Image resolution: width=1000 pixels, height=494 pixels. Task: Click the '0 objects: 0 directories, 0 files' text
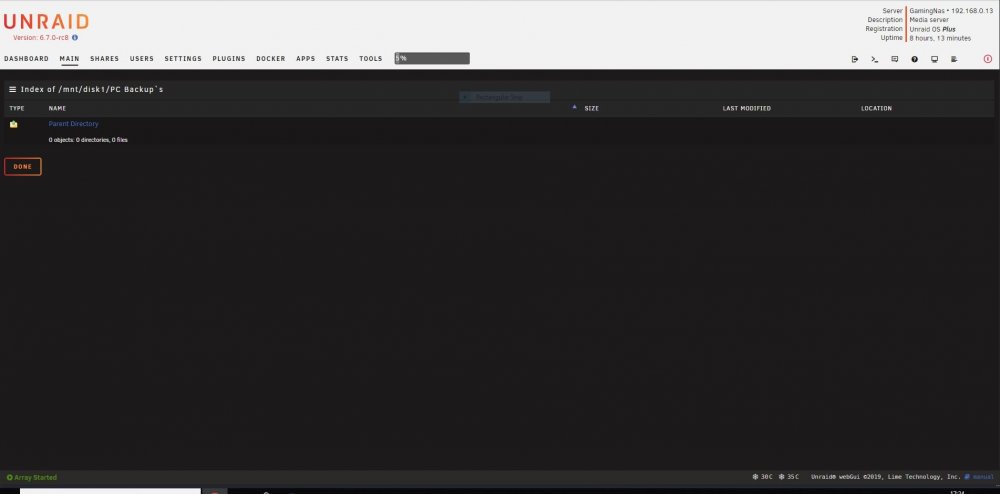click(88, 140)
